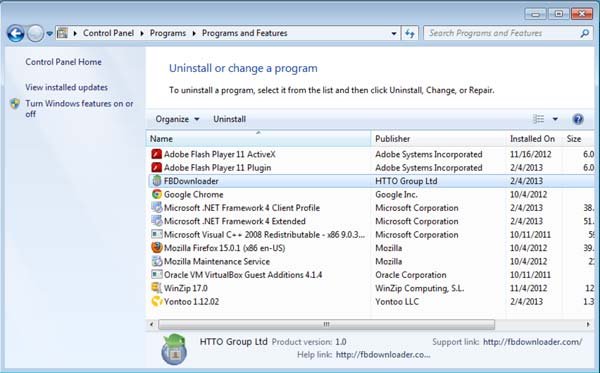600x373 pixels.
Task: Open the view options dropdown arrow
Action: pyautogui.click(x=555, y=119)
